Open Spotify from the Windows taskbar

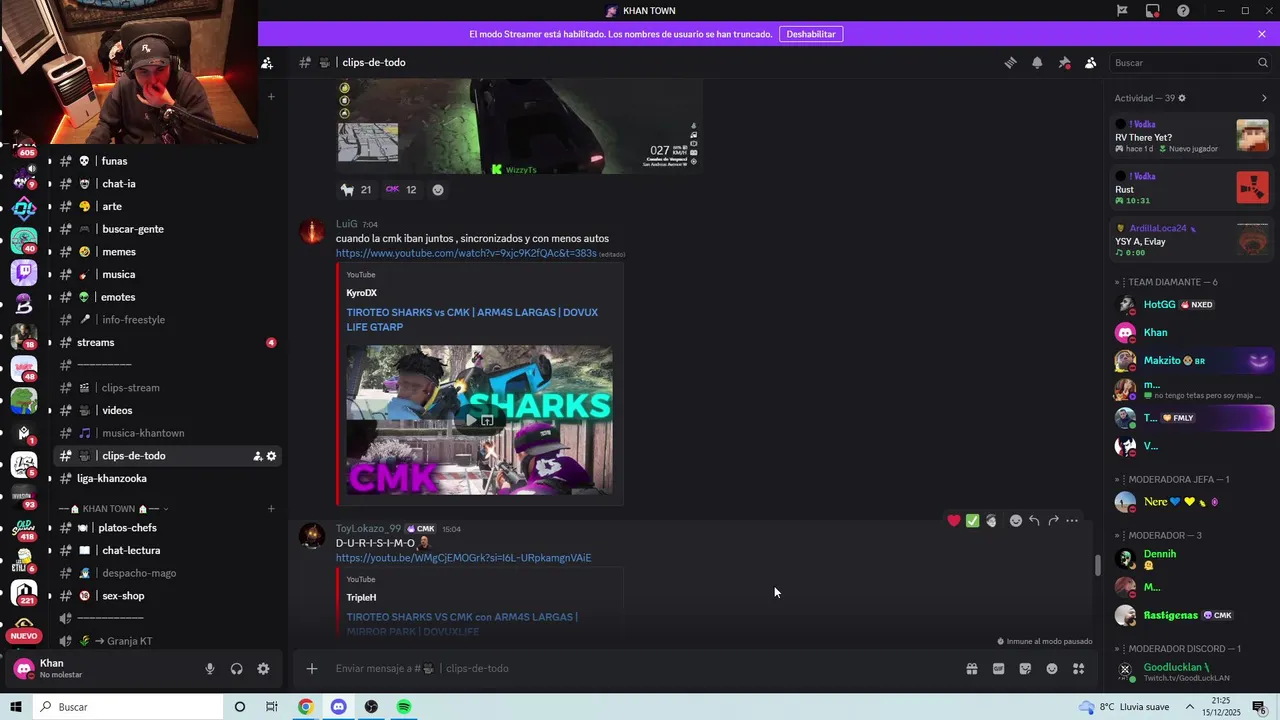point(404,707)
